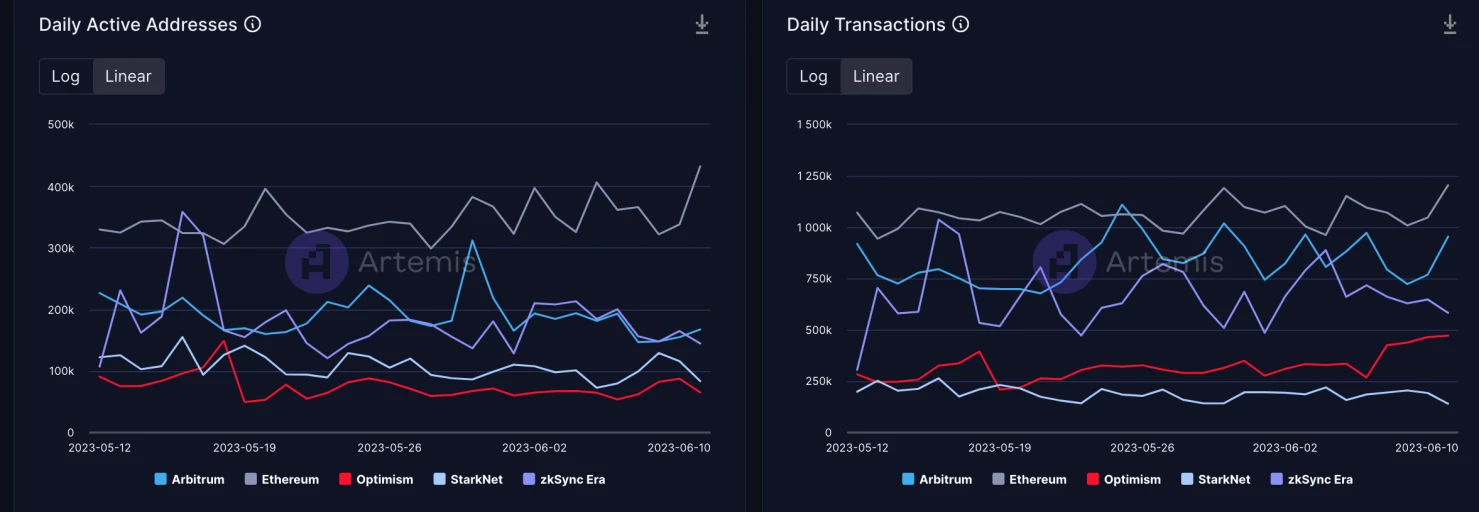
Task: Hide Arbitrum series in Daily Transactions legend
Action: (x=937, y=479)
